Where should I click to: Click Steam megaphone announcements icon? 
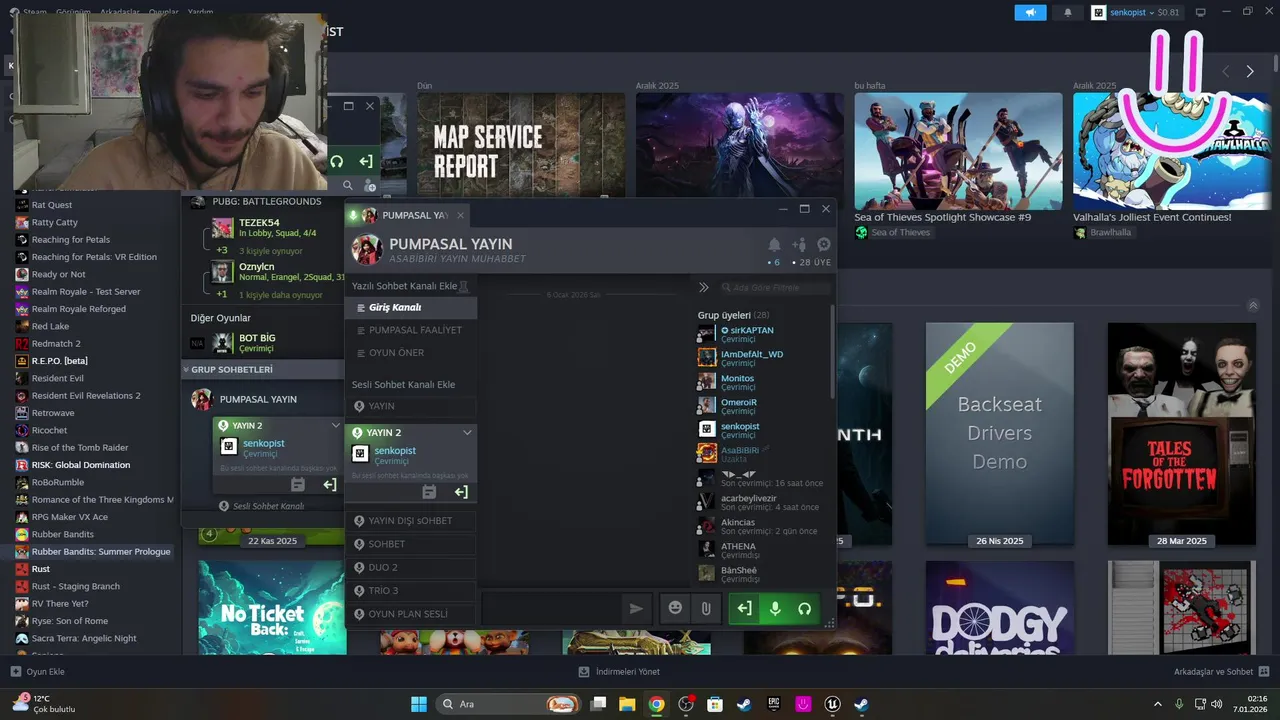click(x=1030, y=12)
